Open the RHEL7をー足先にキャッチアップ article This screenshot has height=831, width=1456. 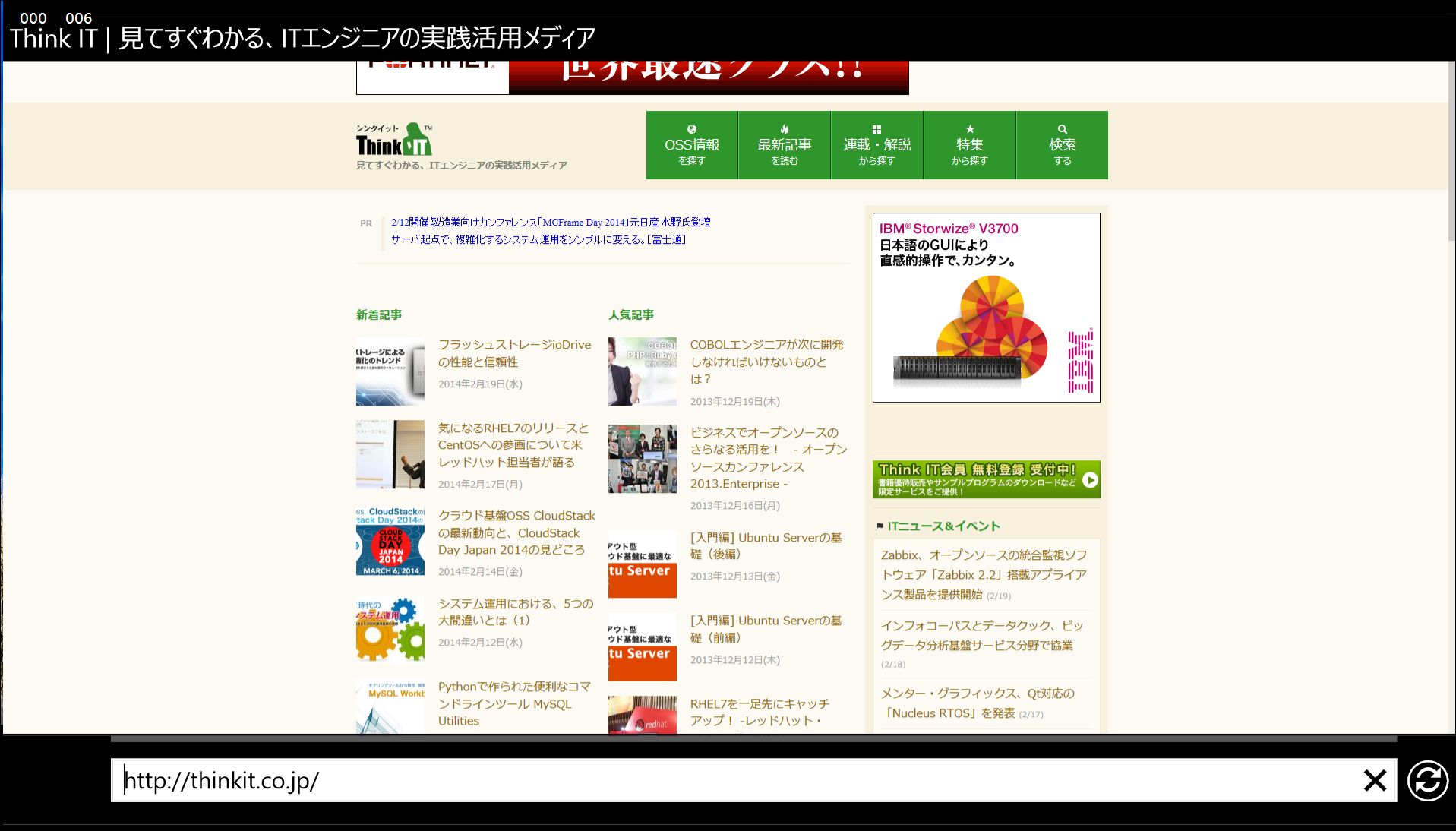coord(760,713)
